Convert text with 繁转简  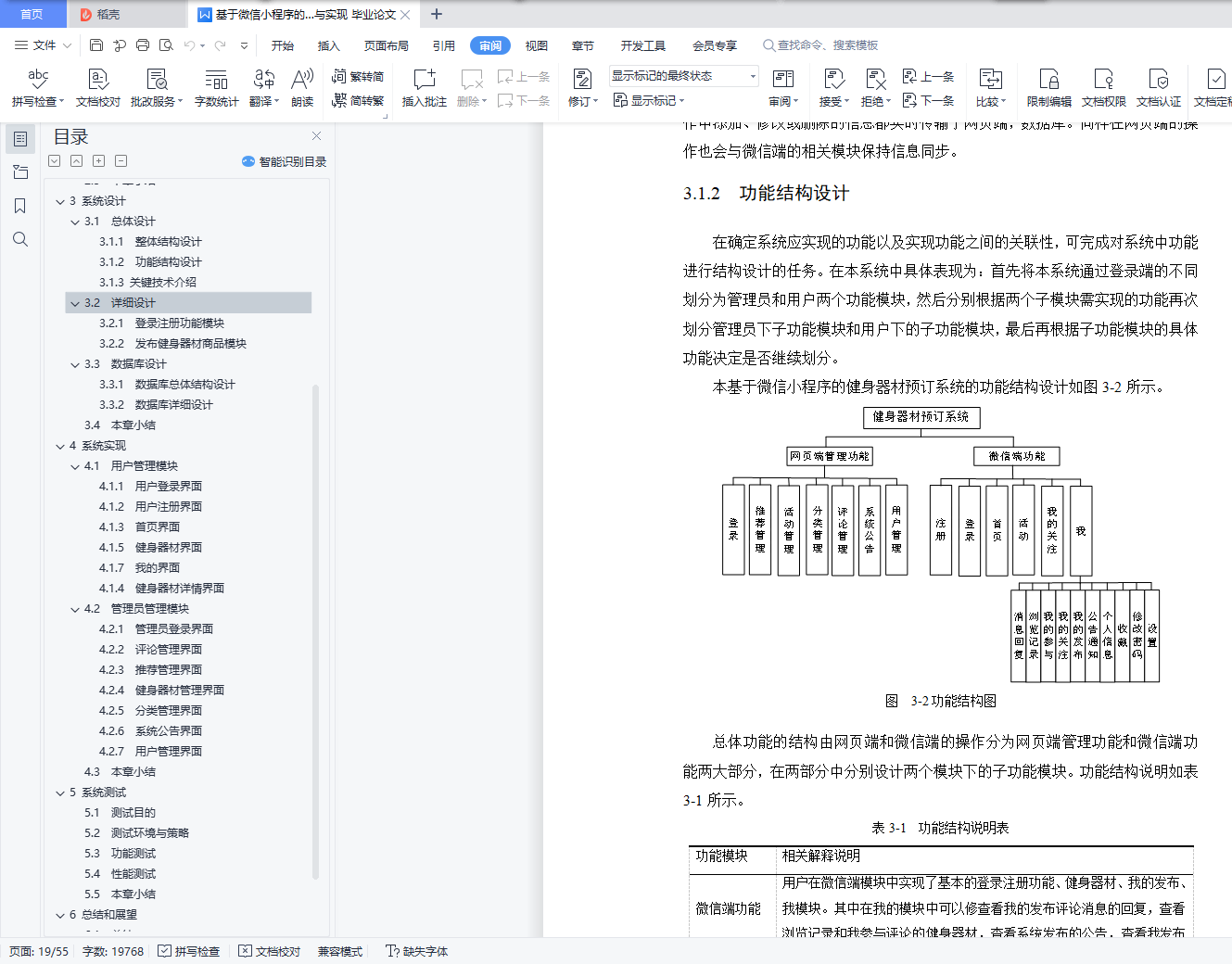coord(358,77)
